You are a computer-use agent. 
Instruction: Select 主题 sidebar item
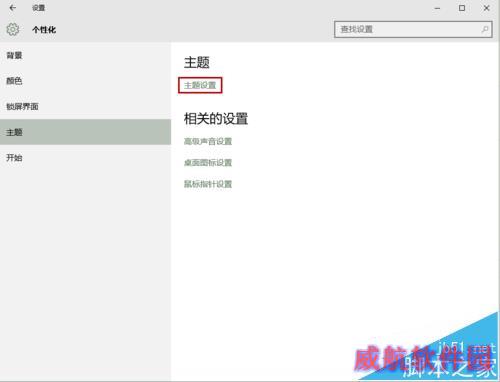coord(85,132)
